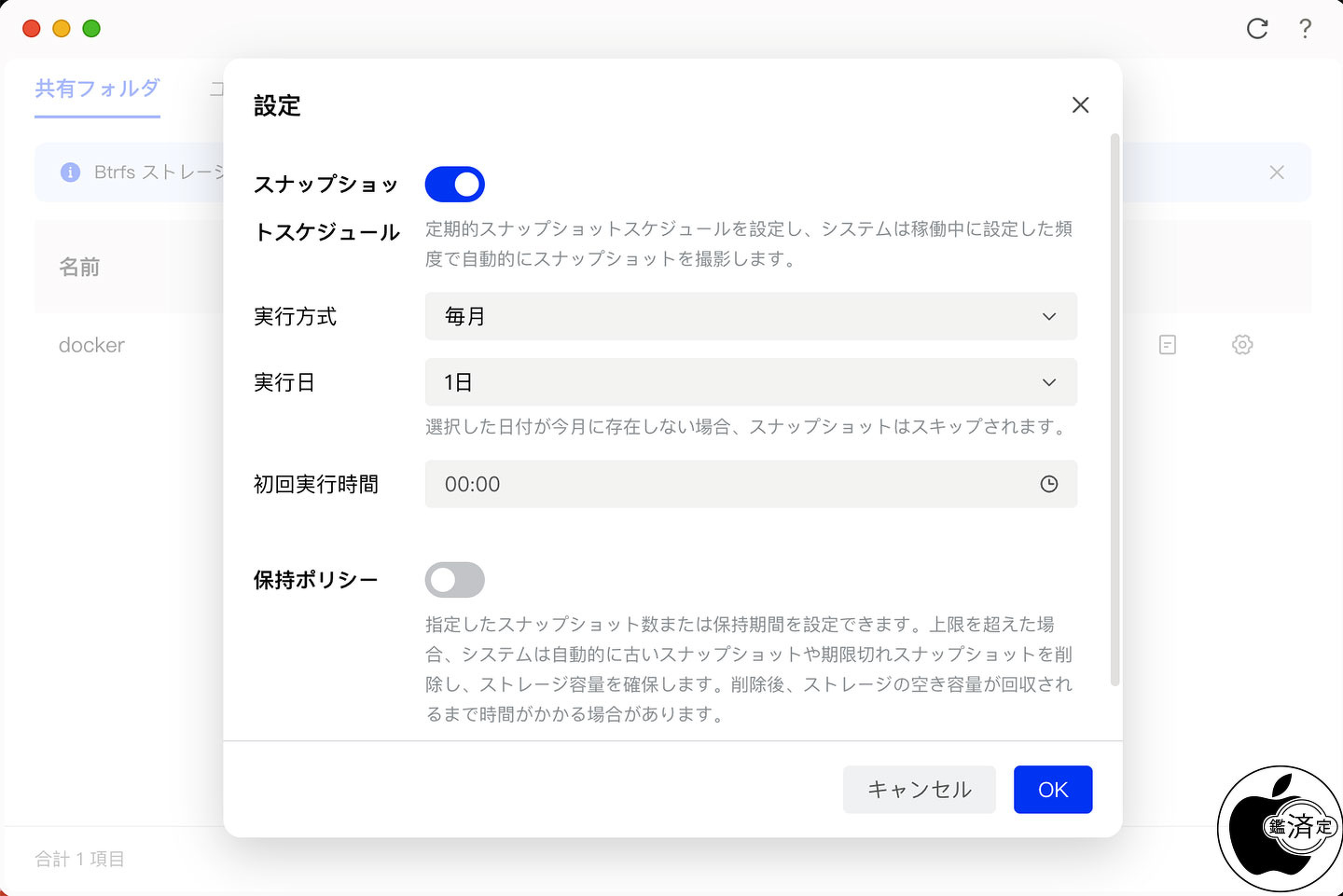This screenshot has width=1343, height=896.
Task: Switch to the 共有フォルダ tab
Action: [98, 89]
